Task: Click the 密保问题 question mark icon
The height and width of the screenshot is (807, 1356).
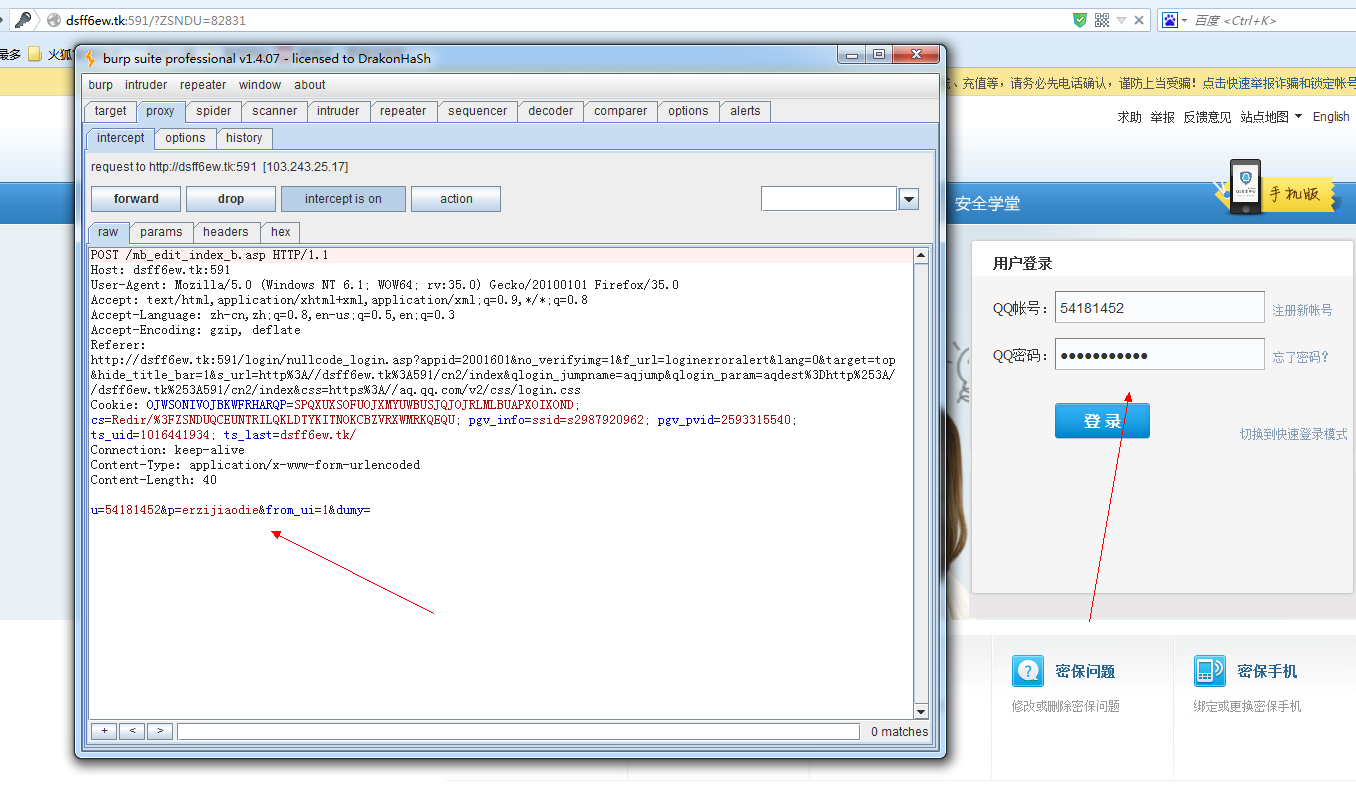Action: coord(1027,671)
